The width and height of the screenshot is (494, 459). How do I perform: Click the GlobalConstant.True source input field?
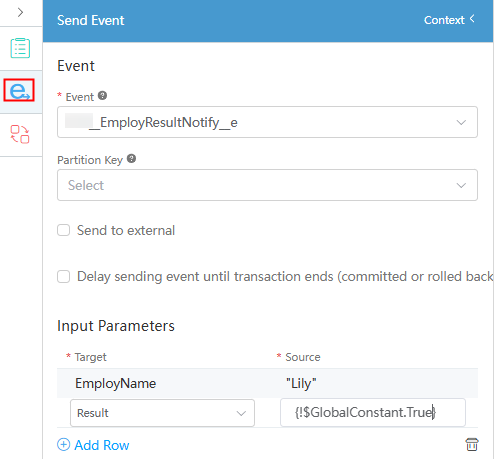373,413
